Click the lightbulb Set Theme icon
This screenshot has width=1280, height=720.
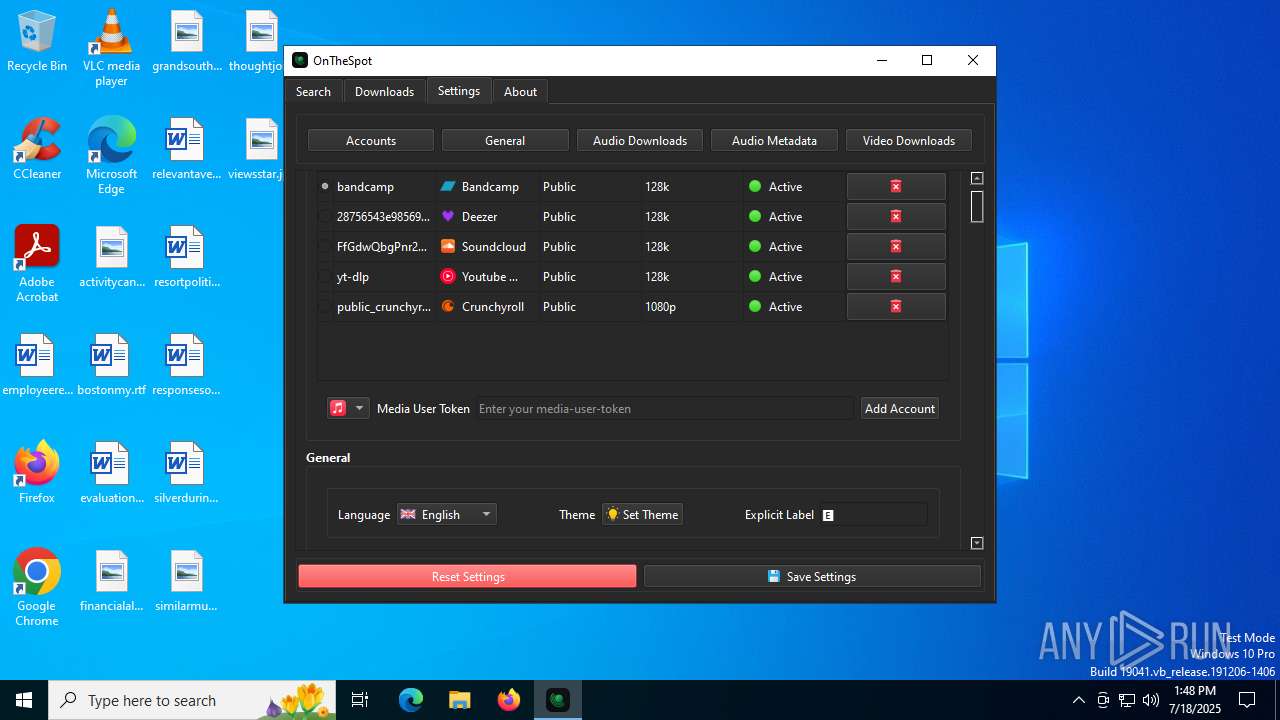point(612,514)
